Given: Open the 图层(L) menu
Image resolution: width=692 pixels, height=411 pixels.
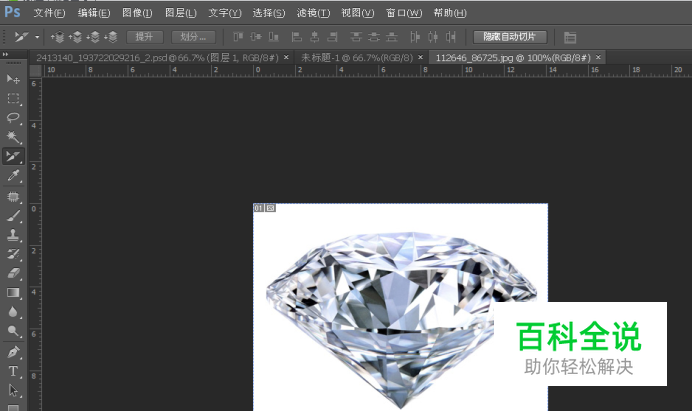Looking at the screenshot, I should pos(181,13).
